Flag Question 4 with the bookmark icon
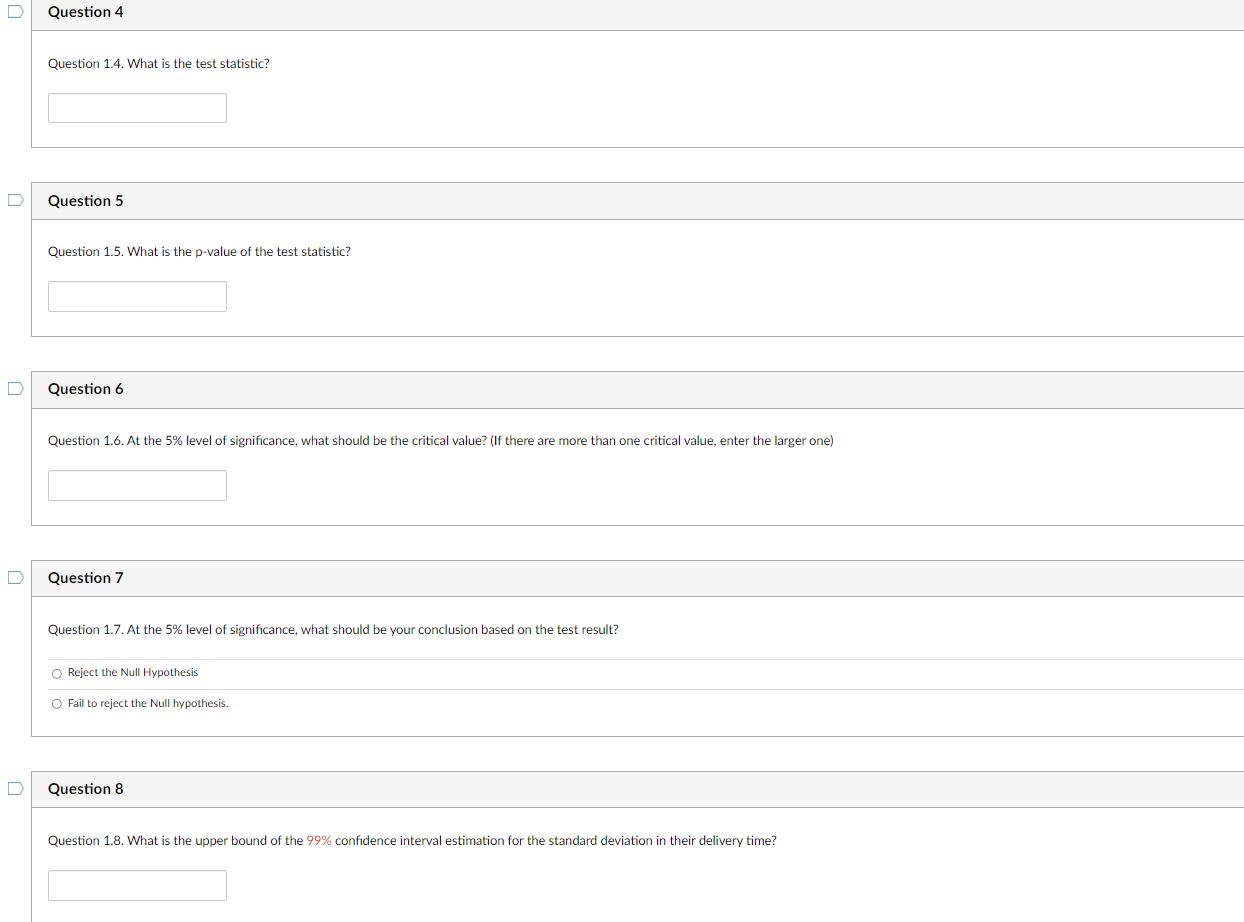1244x922 pixels. coord(15,12)
